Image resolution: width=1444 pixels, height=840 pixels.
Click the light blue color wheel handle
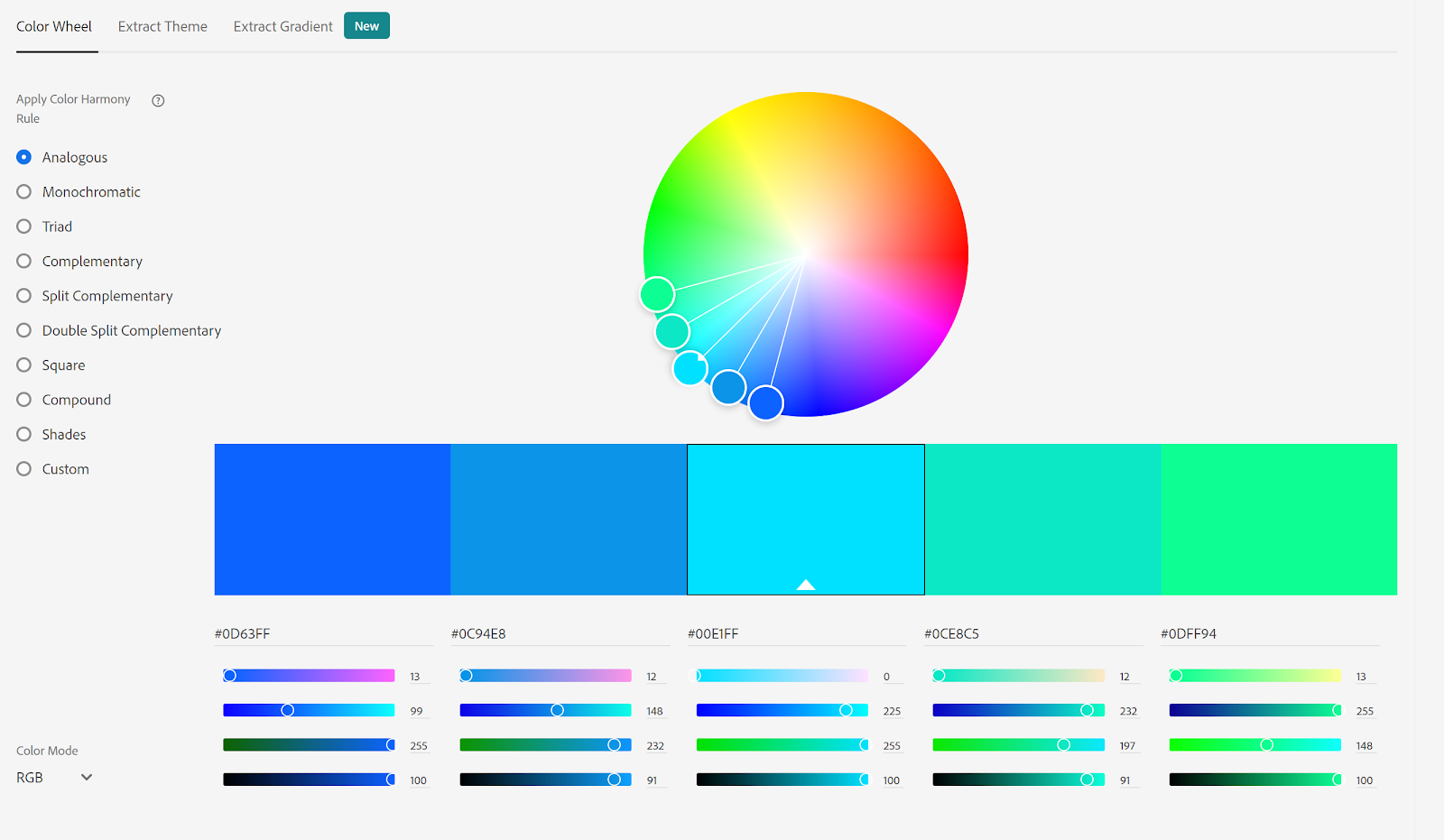[728, 387]
